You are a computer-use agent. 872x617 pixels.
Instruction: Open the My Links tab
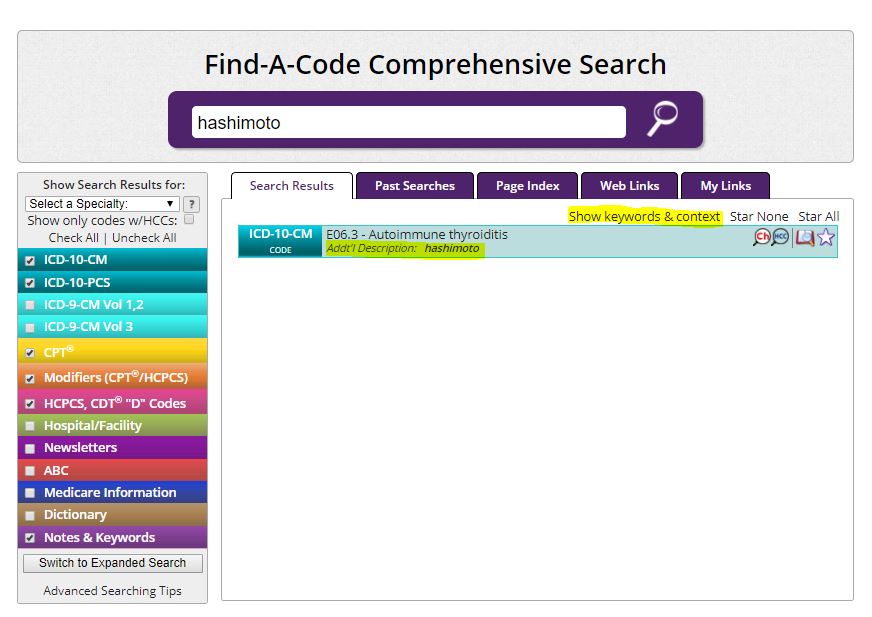[726, 186]
